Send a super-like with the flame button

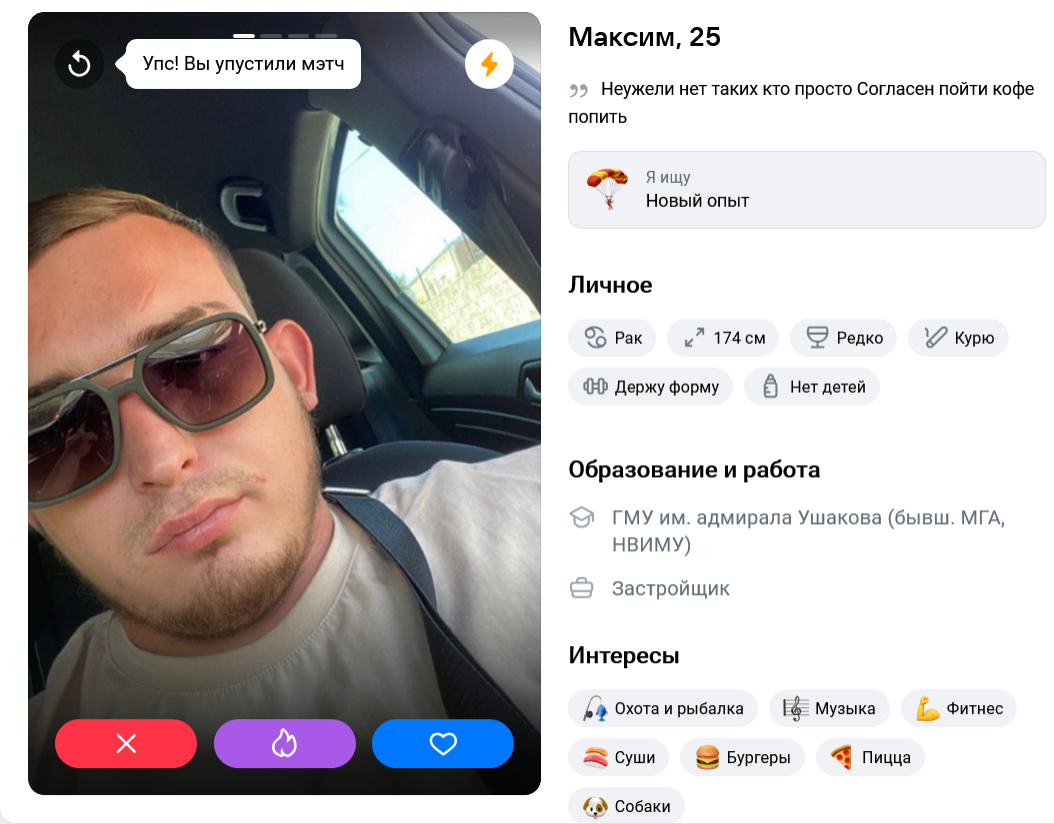[x=284, y=743]
